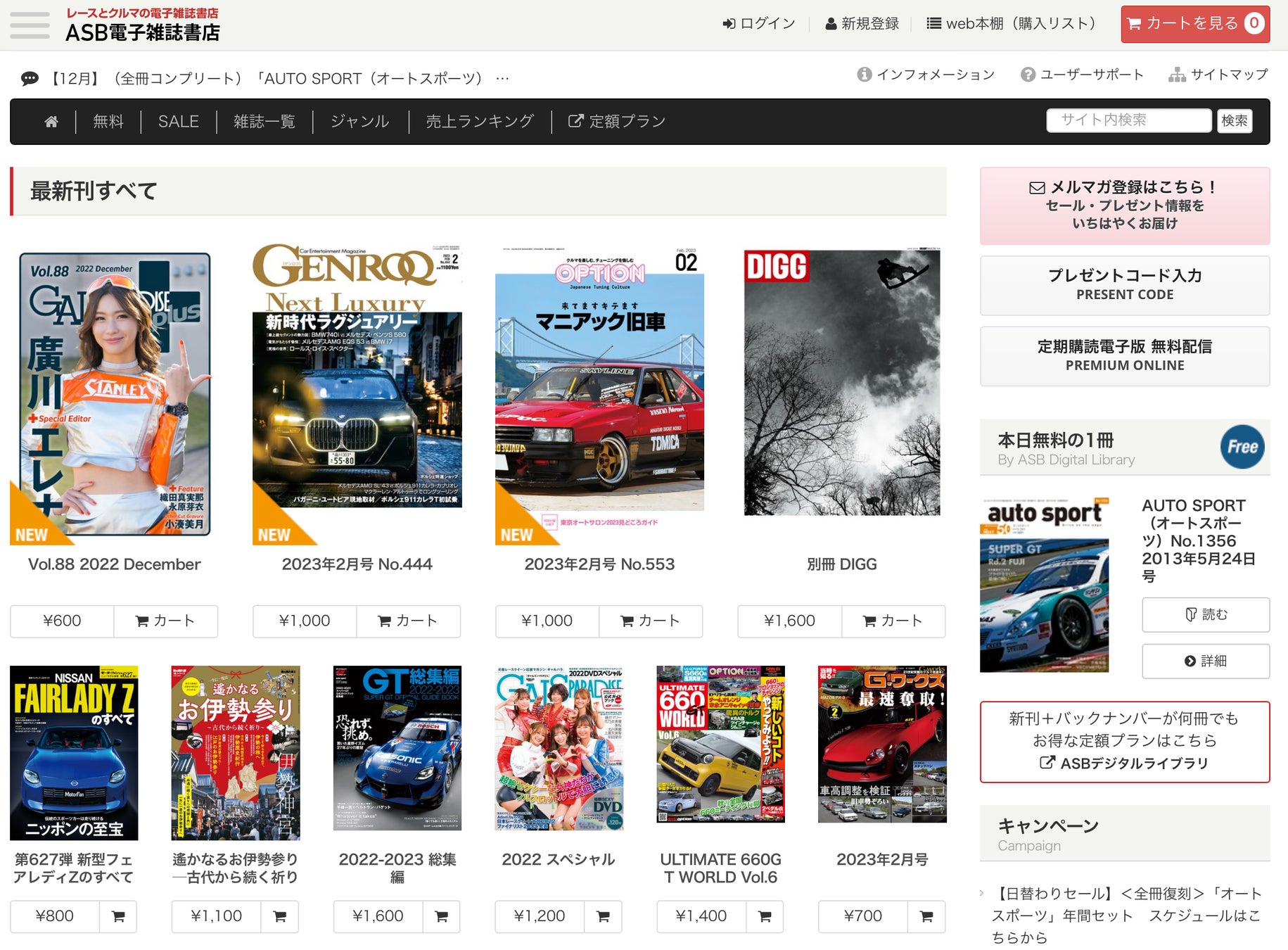Click the ¥1,600 price for 別冊 DIGG
The height and width of the screenshot is (950, 1288).
(790, 621)
